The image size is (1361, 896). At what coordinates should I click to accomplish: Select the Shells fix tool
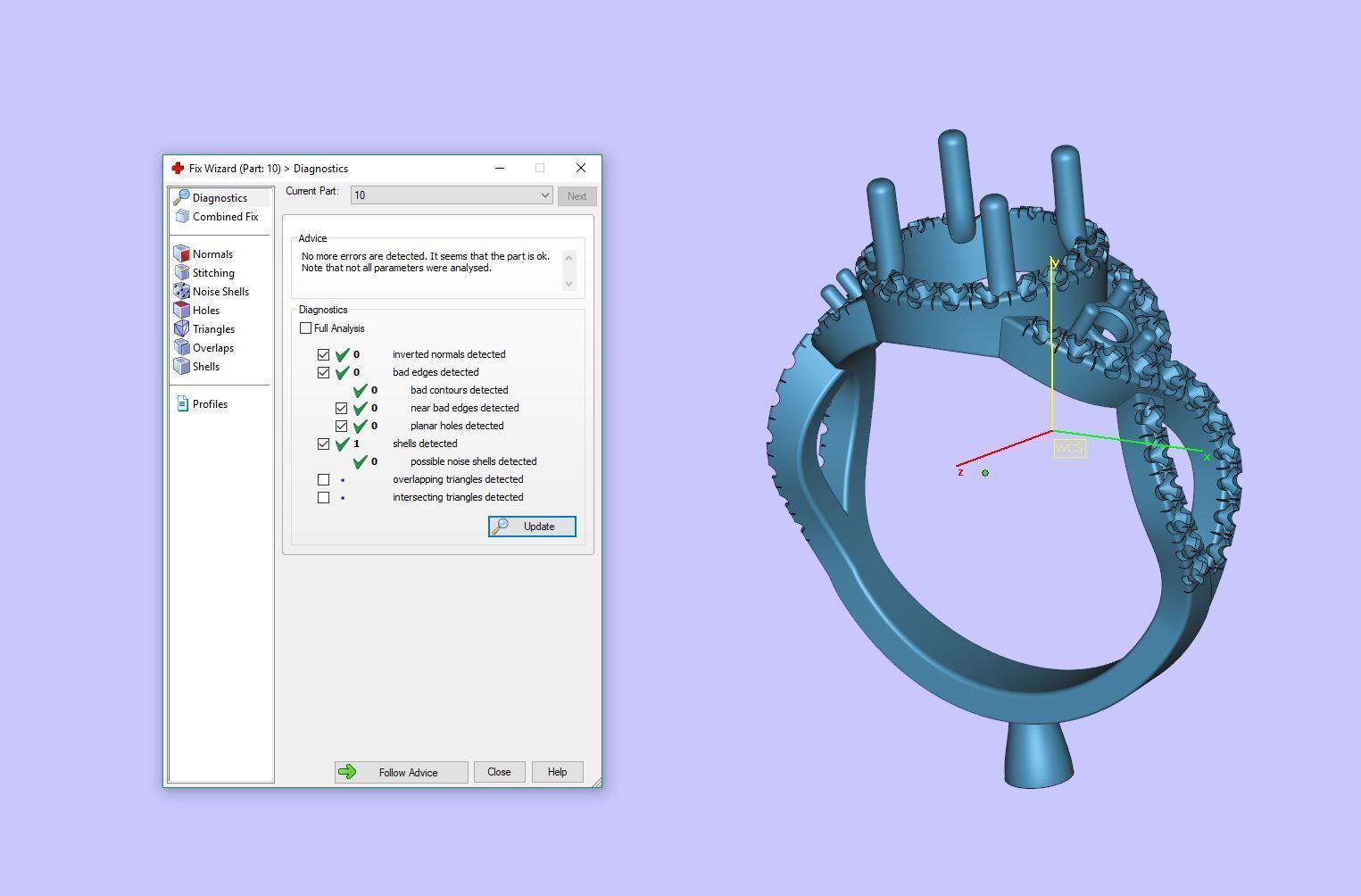tap(197, 366)
